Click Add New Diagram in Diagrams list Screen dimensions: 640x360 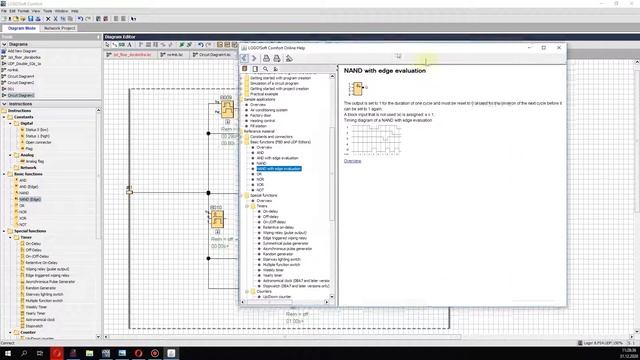click(x=22, y=51)
